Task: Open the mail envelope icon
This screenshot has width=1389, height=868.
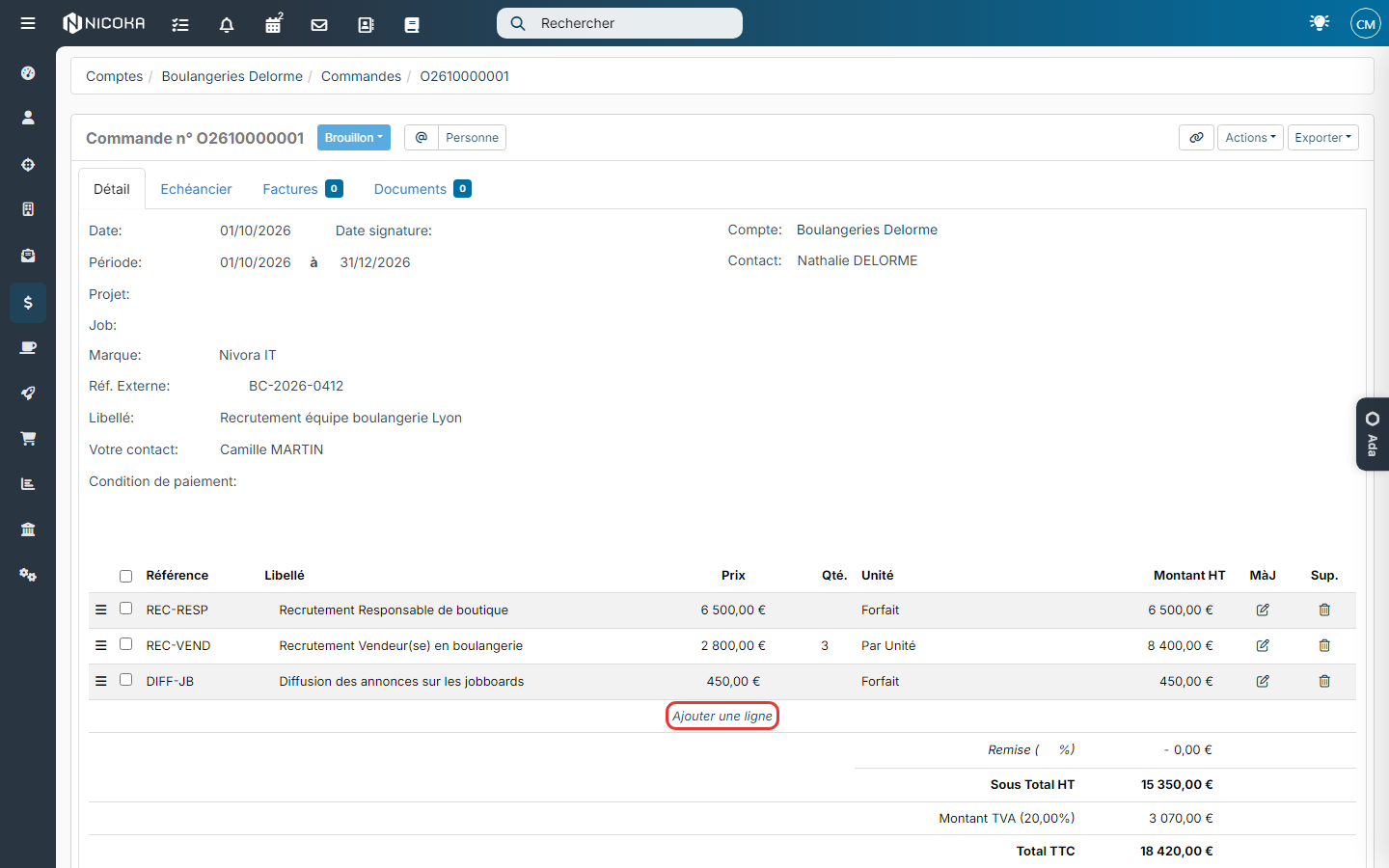Action: tap(319, 24)
